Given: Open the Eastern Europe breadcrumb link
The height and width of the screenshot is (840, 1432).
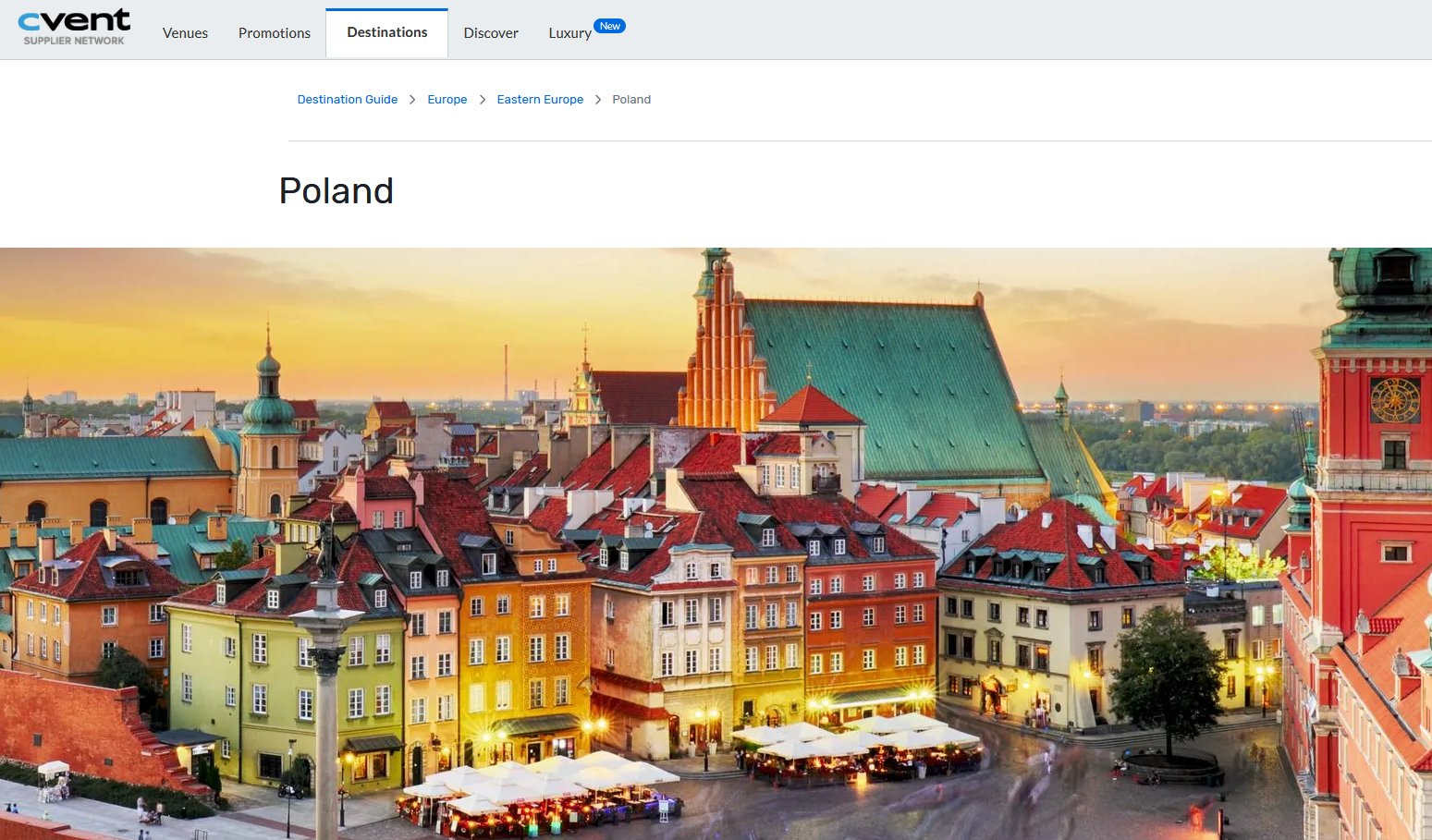Looking at the screenshot, I should tap(540, 100).
